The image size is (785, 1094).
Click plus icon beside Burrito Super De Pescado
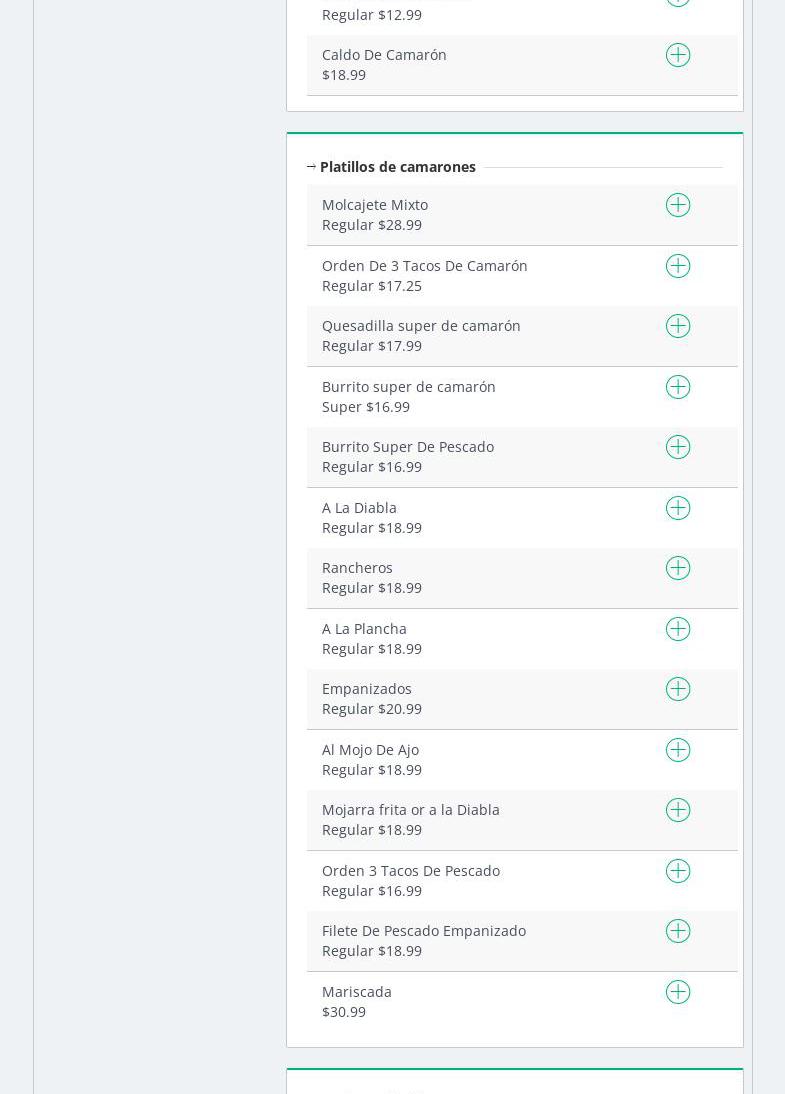pyautogui.click(x=678, y=447)
